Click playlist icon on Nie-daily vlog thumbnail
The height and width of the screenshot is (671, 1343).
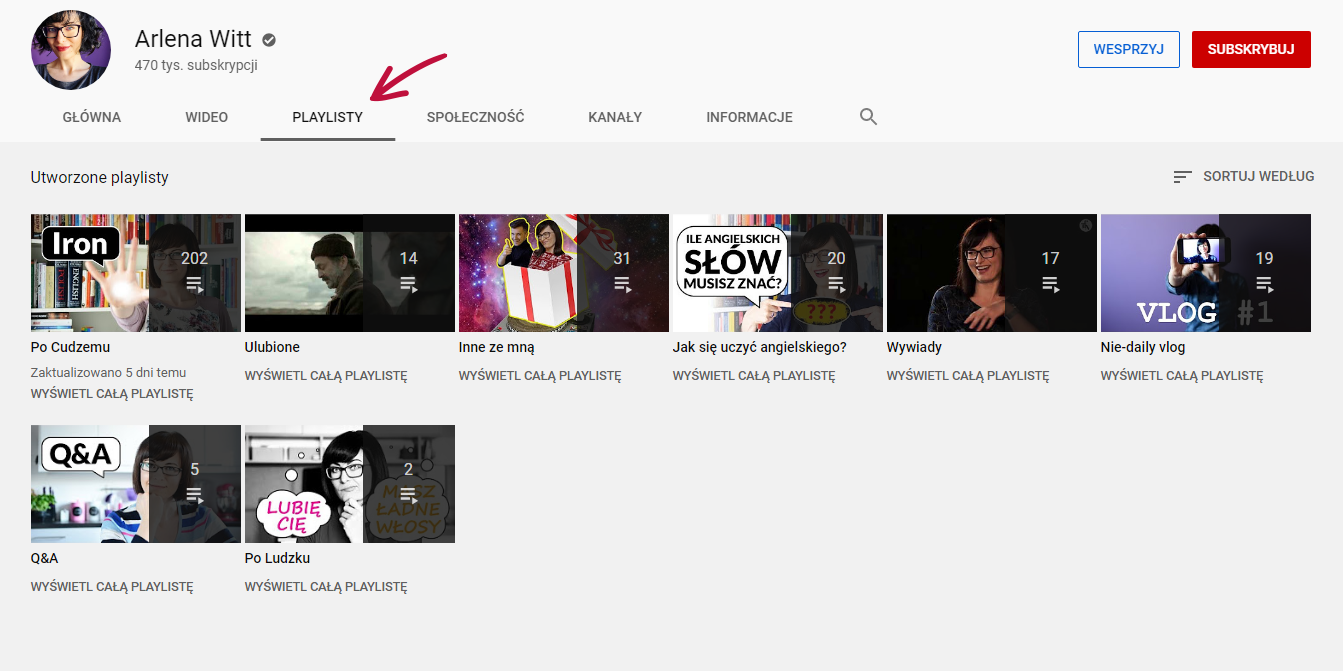pyautogui.click(x=1265, y=284)
